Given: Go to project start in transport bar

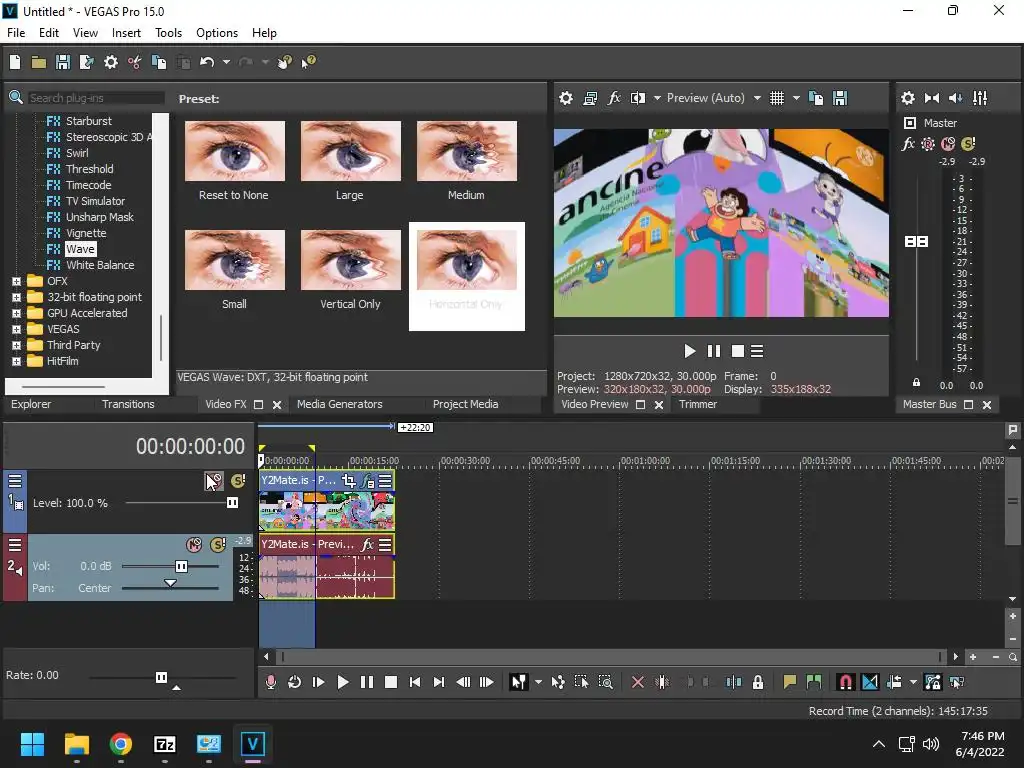Looking at the screenshot, I should pyautogui.click(x=415, y=682).
